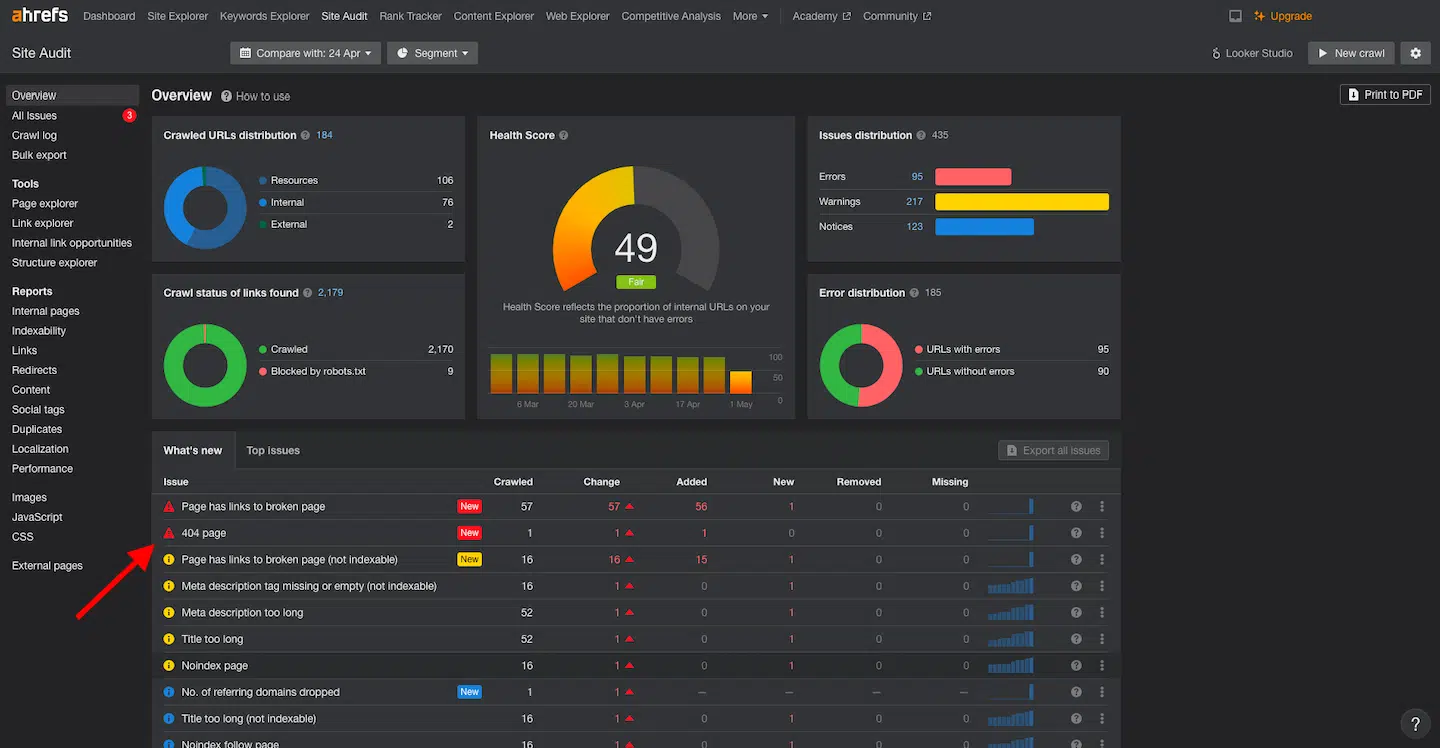The height and width of the screenshot is (748, 1440).
Task: Open Crawl log in the sidebar
Action: pos(34,135)
